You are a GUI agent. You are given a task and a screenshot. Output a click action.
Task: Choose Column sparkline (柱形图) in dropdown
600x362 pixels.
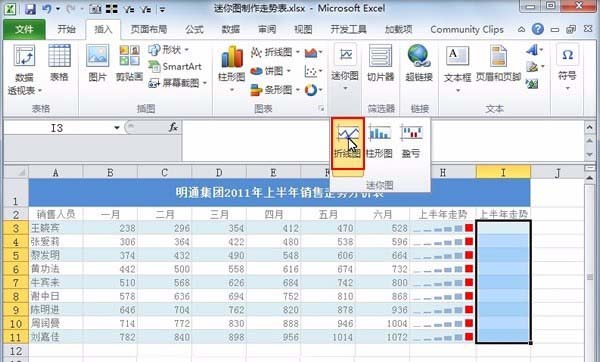[379, 142]
